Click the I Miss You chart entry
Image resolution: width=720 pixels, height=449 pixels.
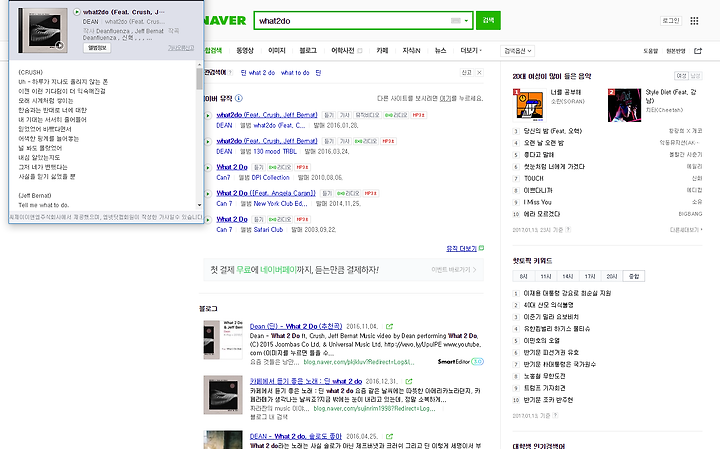click(x=537, y=202)
